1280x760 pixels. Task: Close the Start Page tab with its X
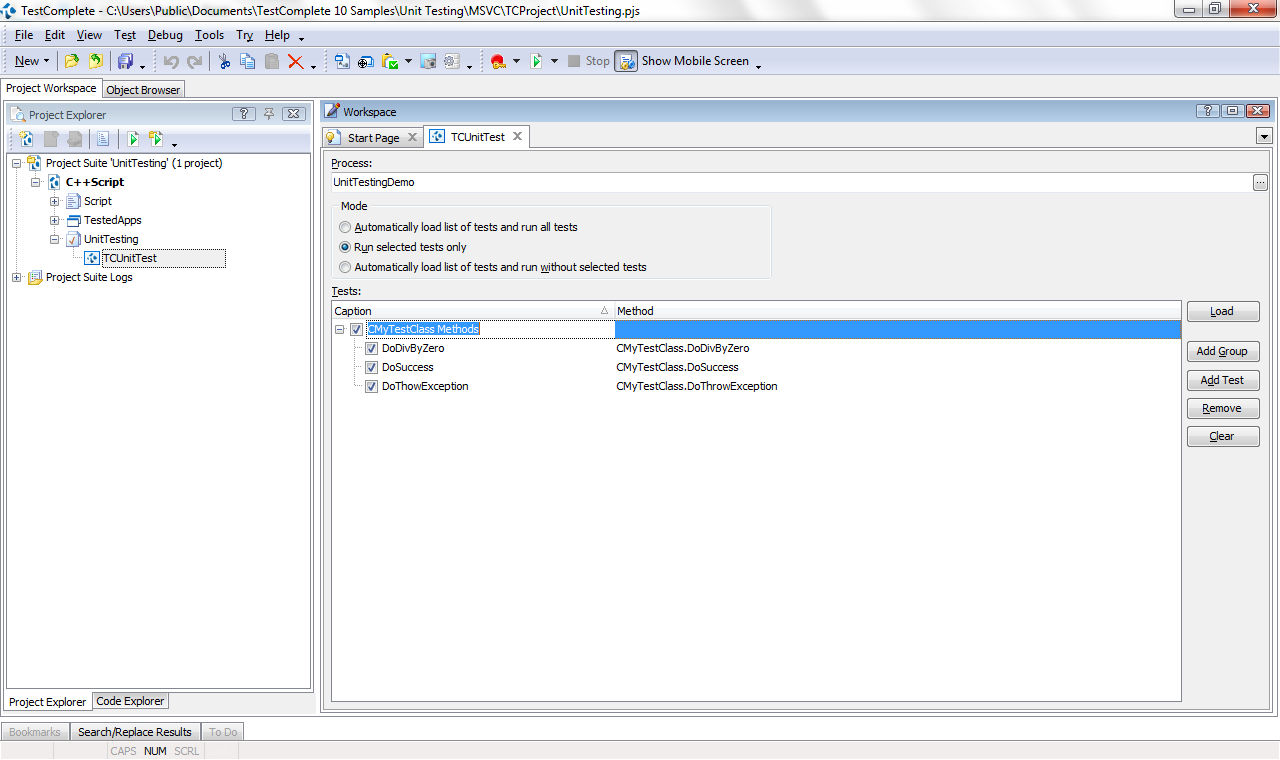coord(412,137)
